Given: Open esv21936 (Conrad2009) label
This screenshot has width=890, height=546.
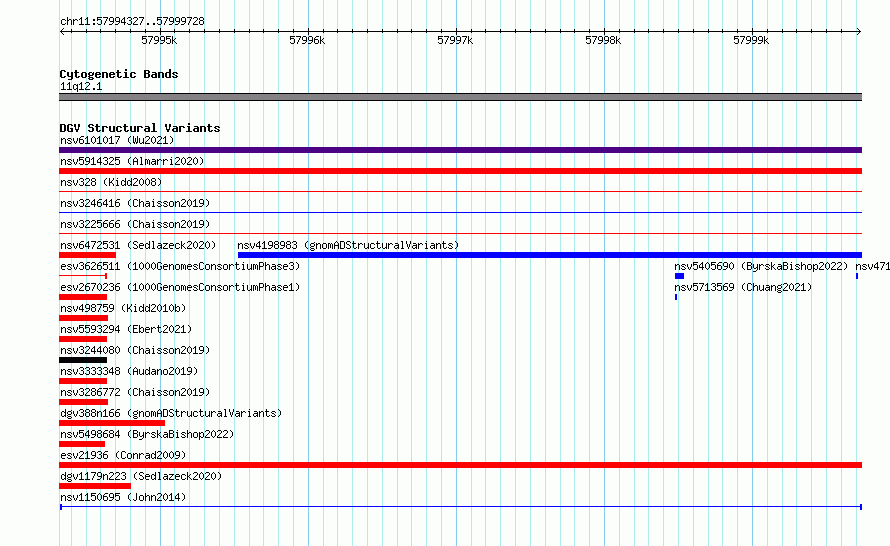Looking at the screenshot, I should [123, 455].
